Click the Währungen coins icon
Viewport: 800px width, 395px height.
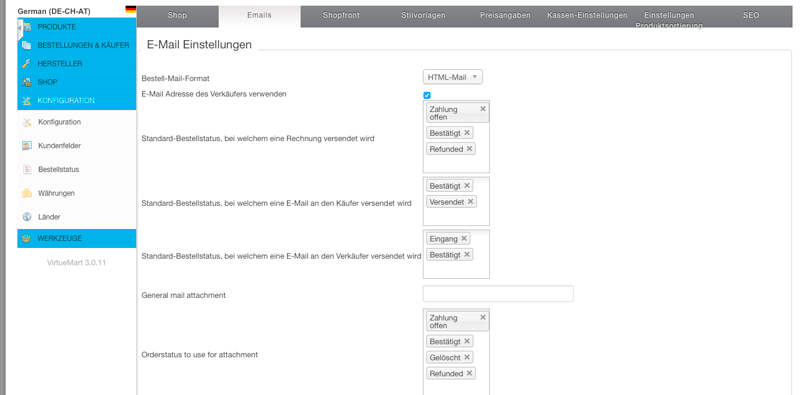point(27,193)
